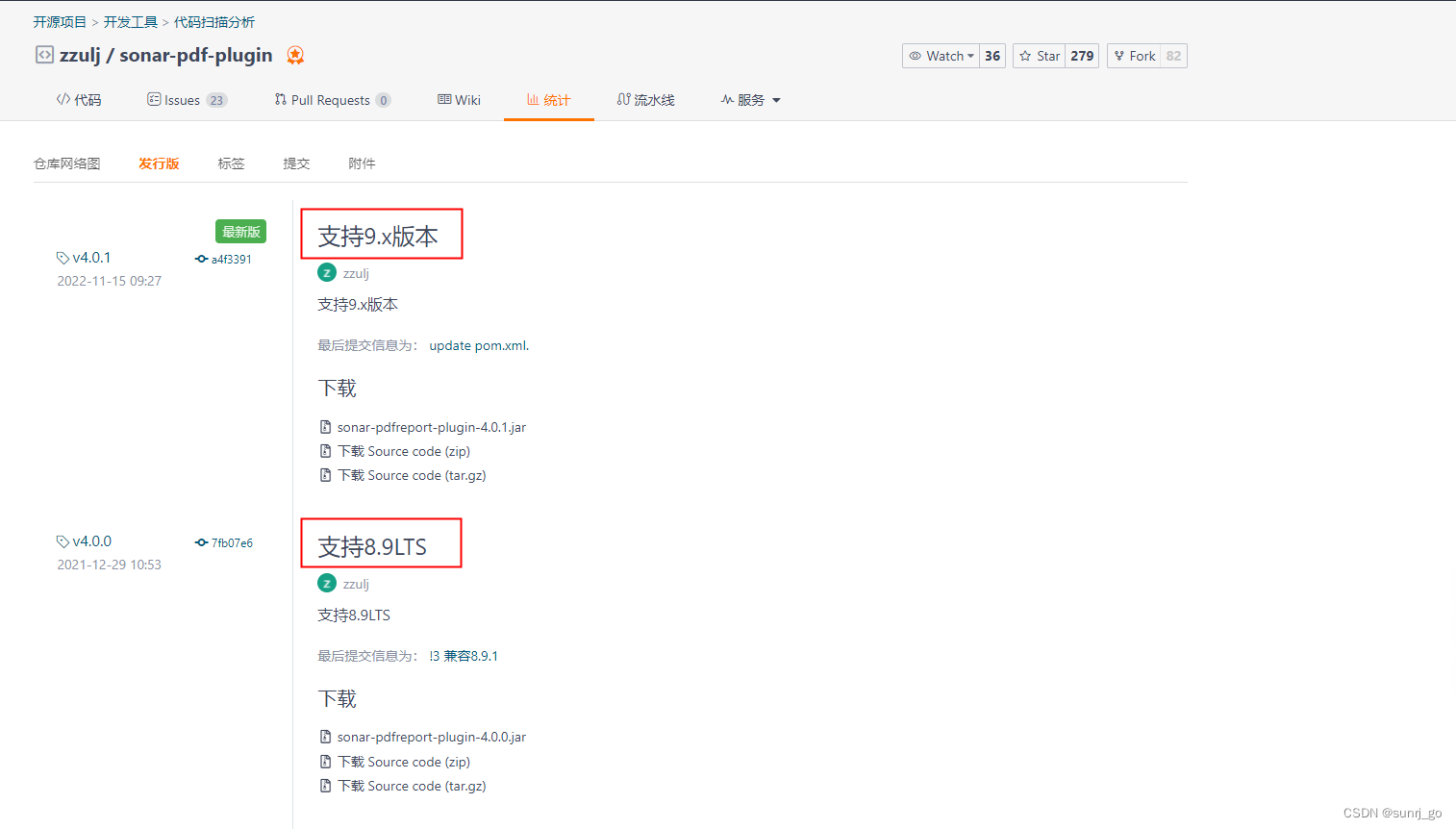Viewport: 1456px width, 829px height.
Task: Click file icon for v4.0.1 Source code (tar.gz)
Action: tap(325, 475)
